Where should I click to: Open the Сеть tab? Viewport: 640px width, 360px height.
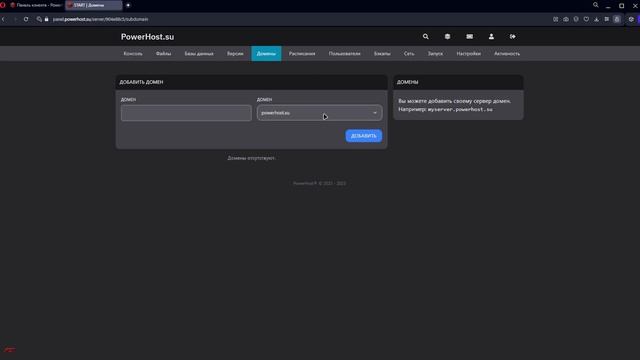409,53
